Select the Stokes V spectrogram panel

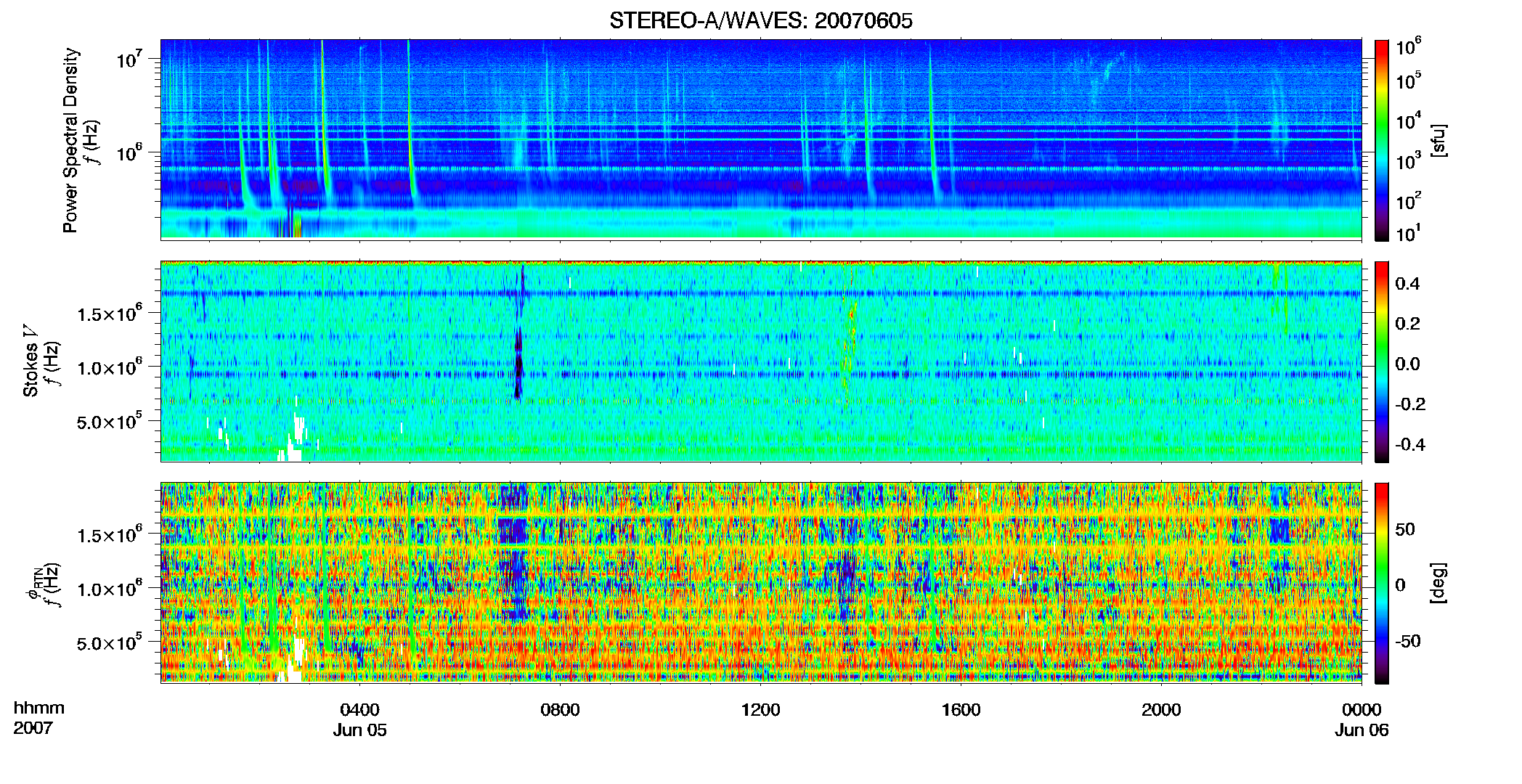pos(761,362)
